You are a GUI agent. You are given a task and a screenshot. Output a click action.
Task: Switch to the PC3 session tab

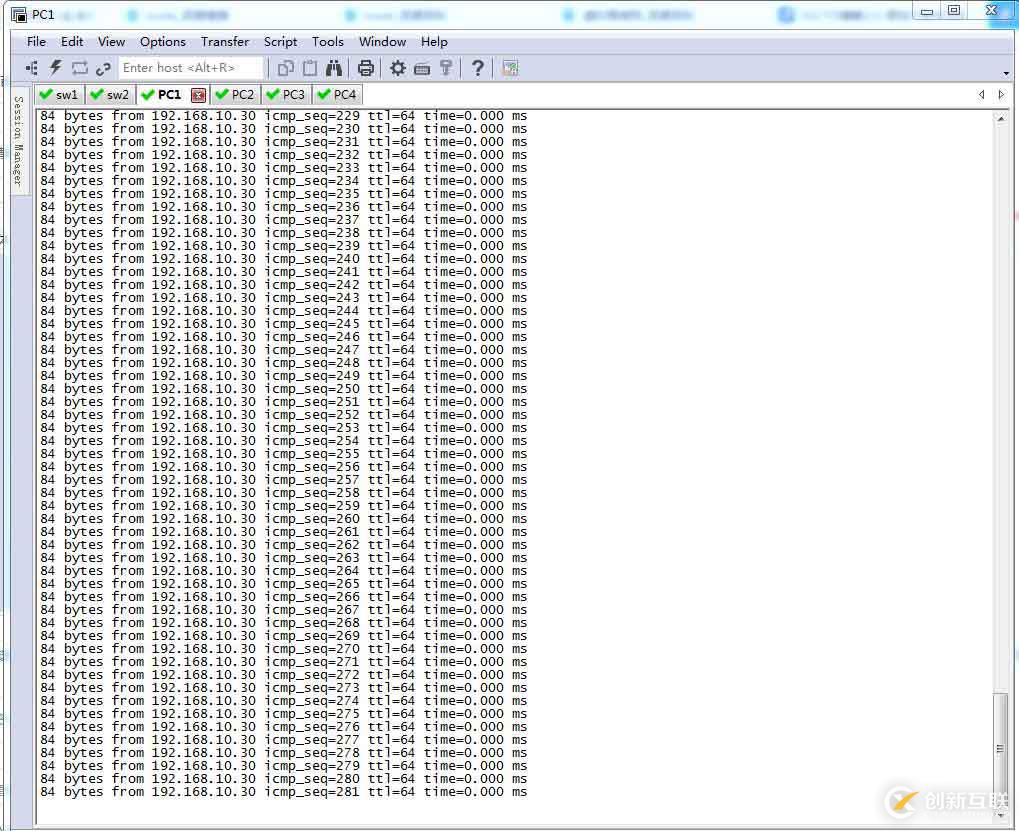[285, 95]
